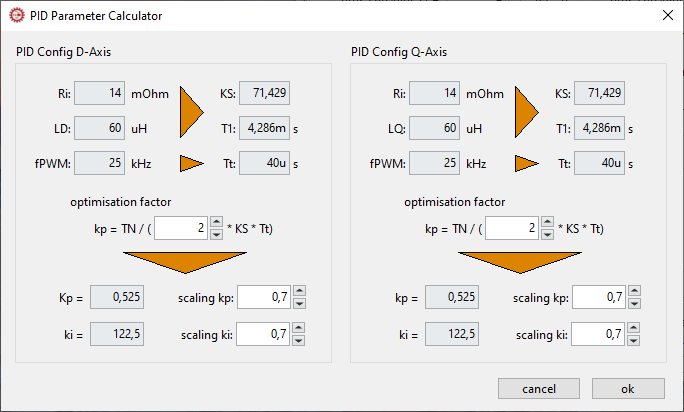Click the Q-Axis T1 result field
The width and height of the screenshot is (684, 412).
pos(599,128)
